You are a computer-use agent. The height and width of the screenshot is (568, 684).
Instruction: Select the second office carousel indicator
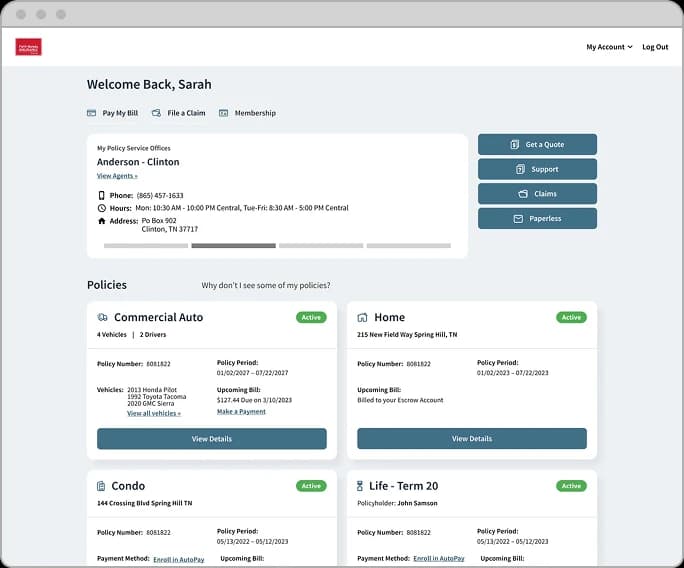point(233,246)
